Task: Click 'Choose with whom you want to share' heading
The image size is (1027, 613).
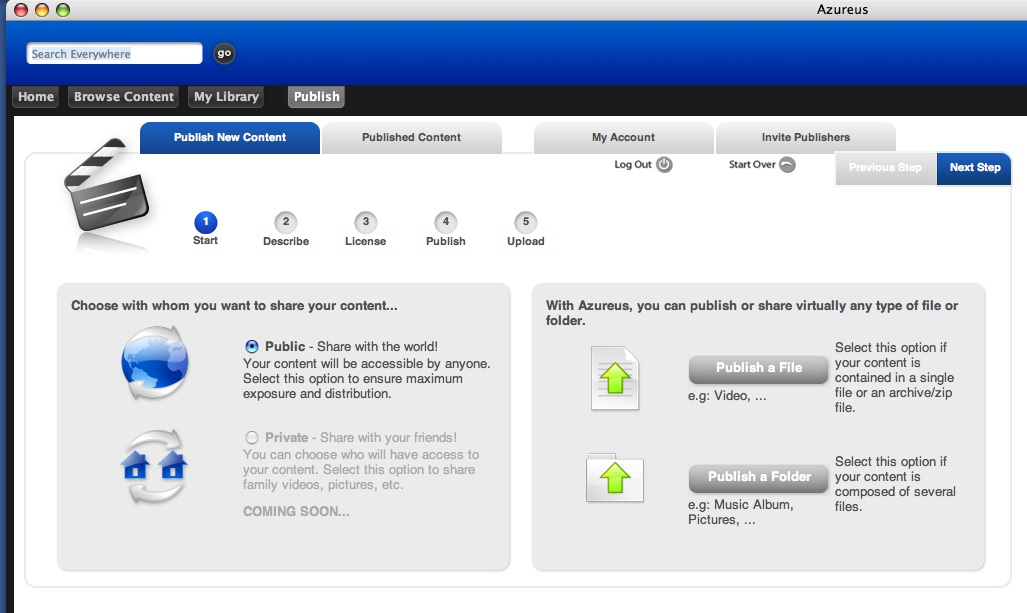Action: point(234,306)
